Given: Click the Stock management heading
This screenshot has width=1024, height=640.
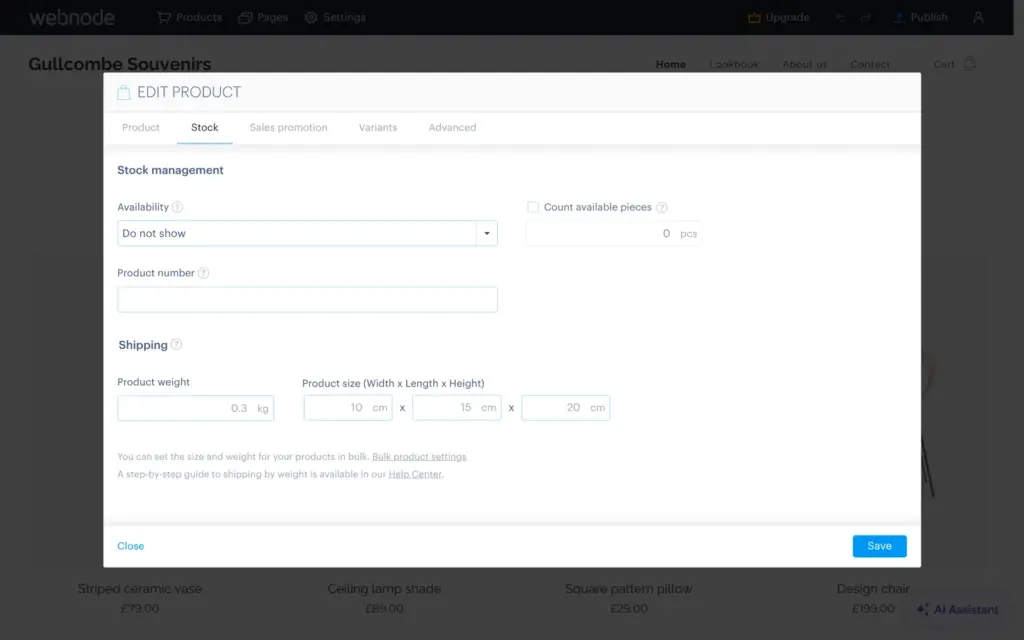Looking at the screenshot, I should 170,170.
